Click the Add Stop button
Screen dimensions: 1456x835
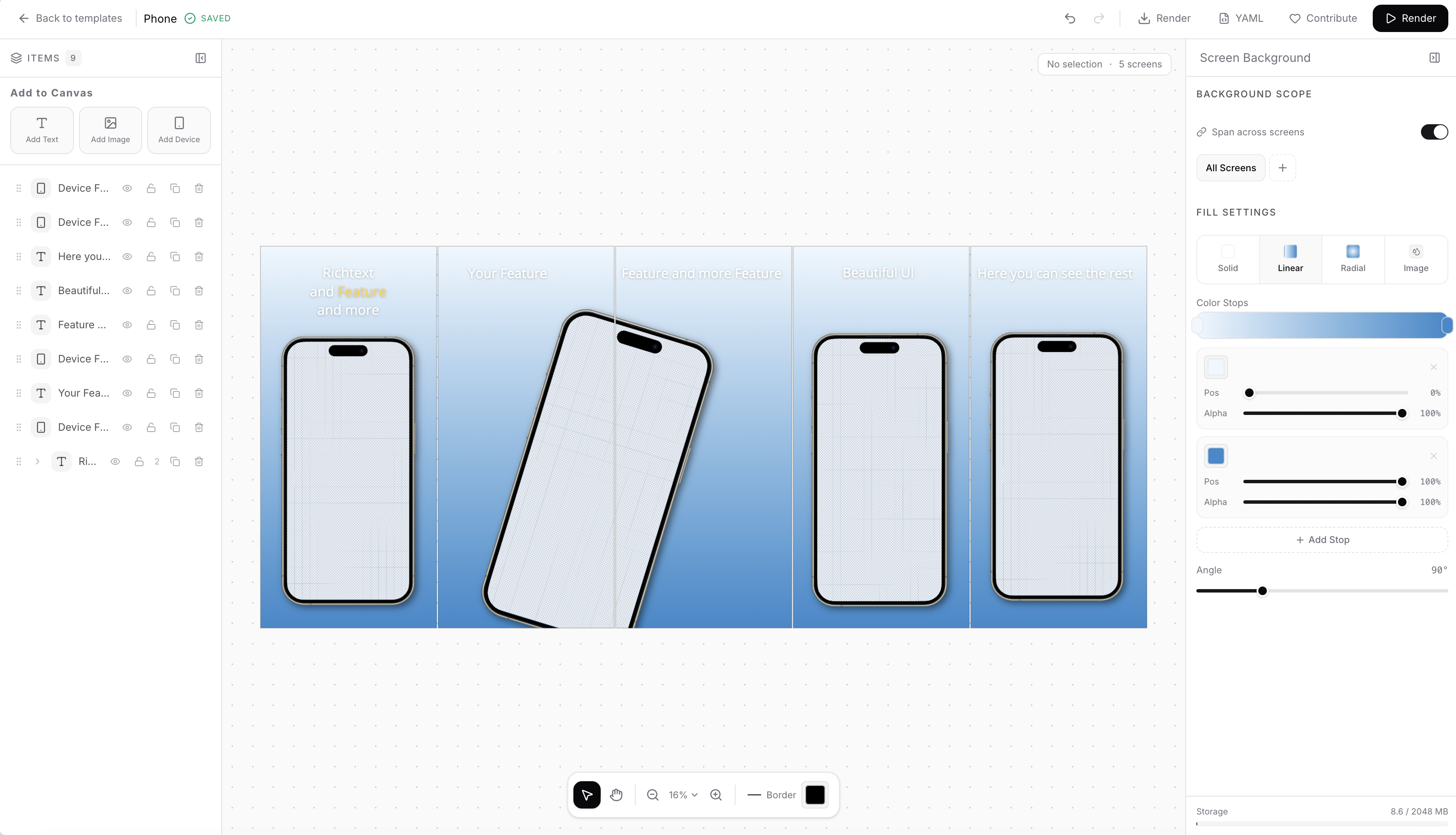tap(1322, 540)
